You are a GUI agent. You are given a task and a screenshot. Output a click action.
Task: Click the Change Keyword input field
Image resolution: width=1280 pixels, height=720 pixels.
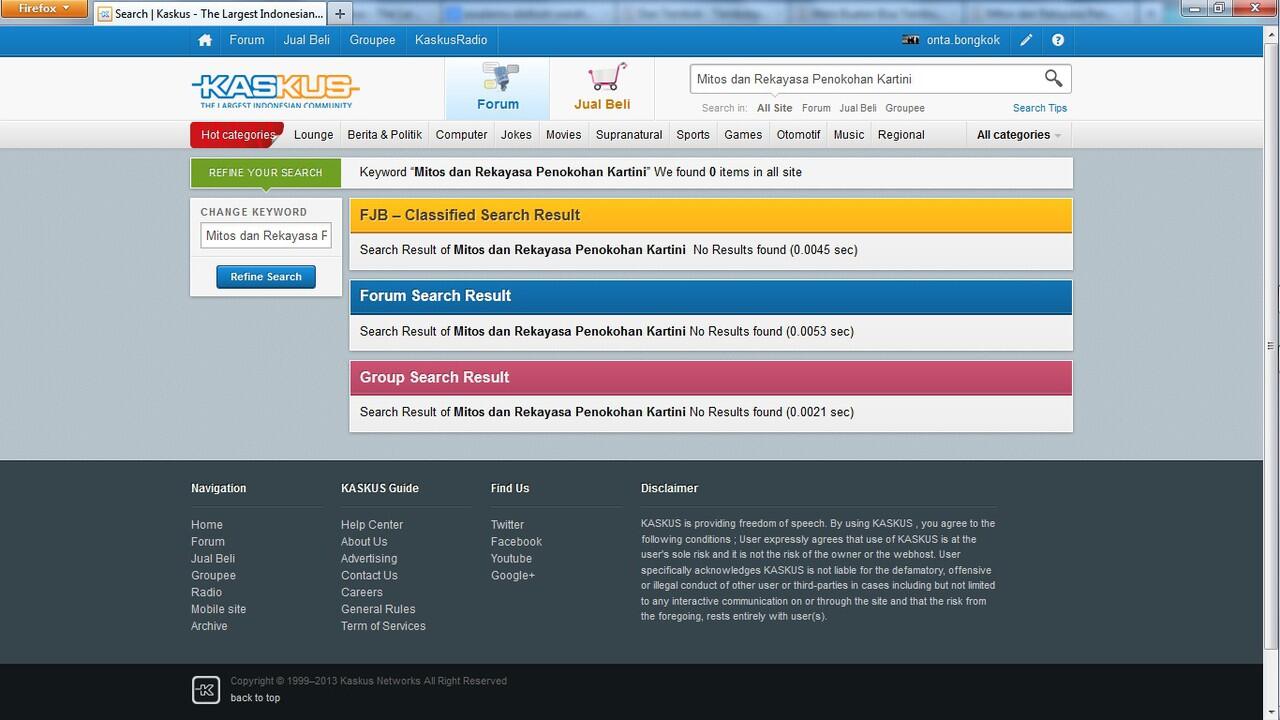click(x=266, y=236)
